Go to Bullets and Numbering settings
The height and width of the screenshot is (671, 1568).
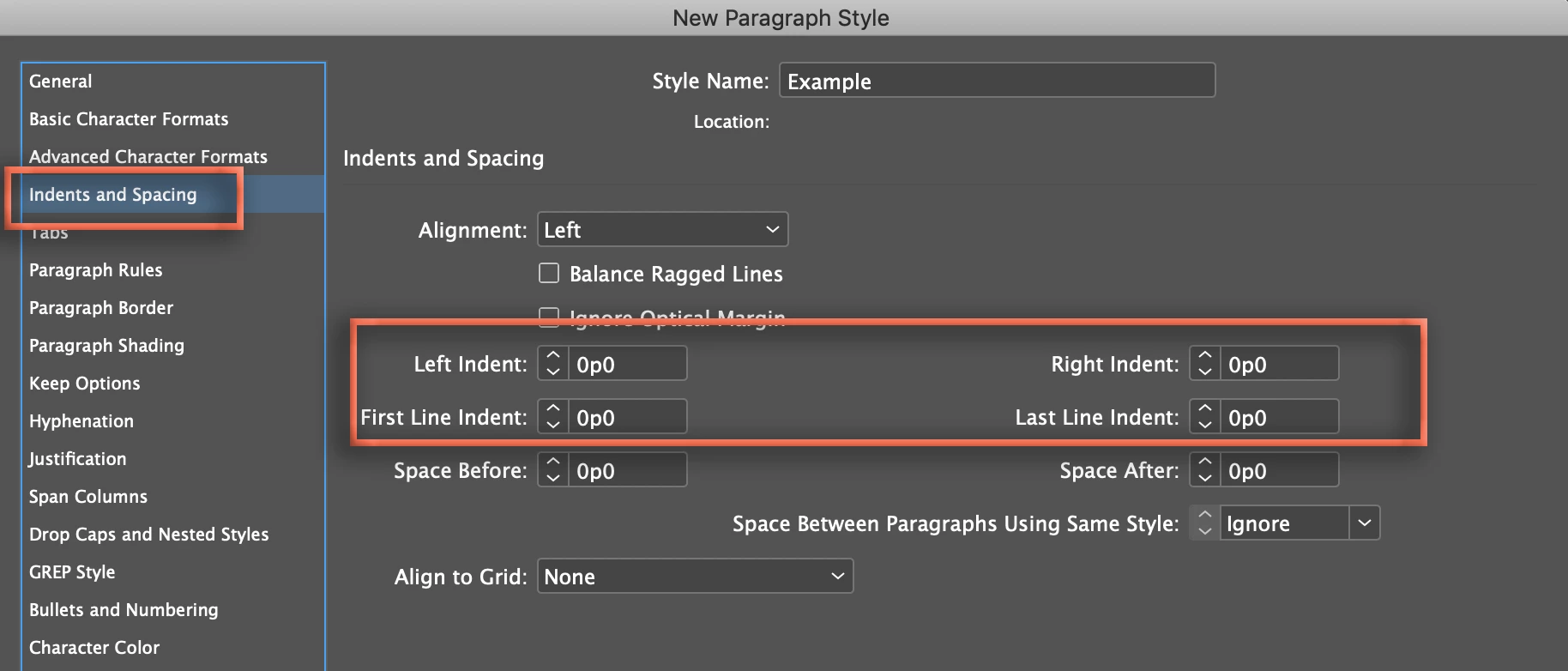pos(124,610)
